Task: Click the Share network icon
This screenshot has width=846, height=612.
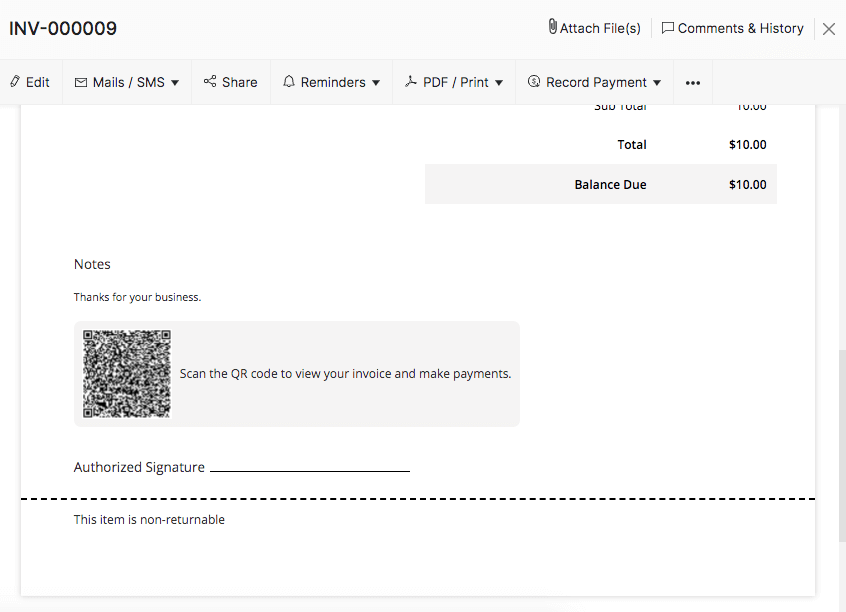Action: (x=209, y=82)
